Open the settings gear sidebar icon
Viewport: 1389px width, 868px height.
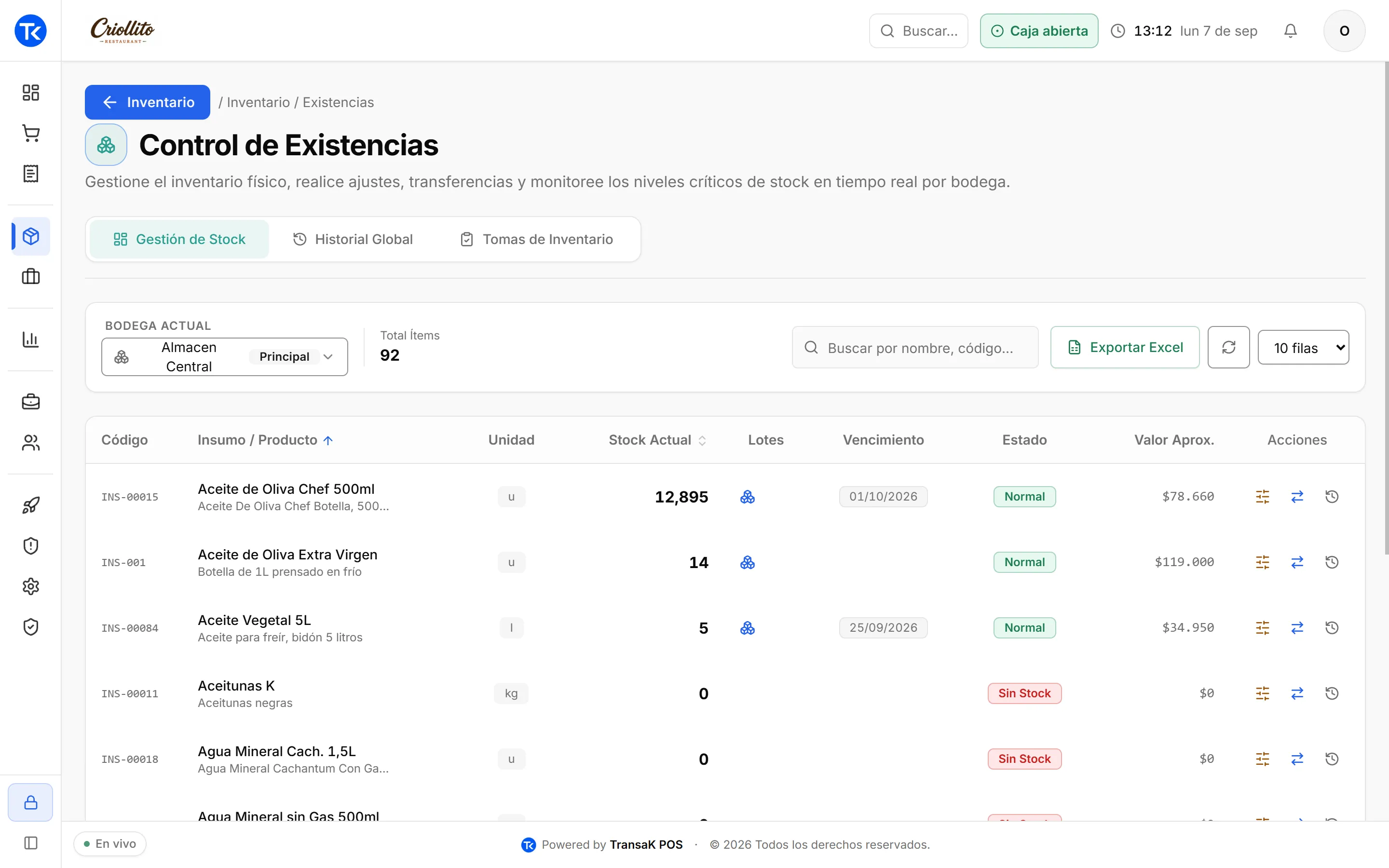pyautogui.click(x=30, y=586)
